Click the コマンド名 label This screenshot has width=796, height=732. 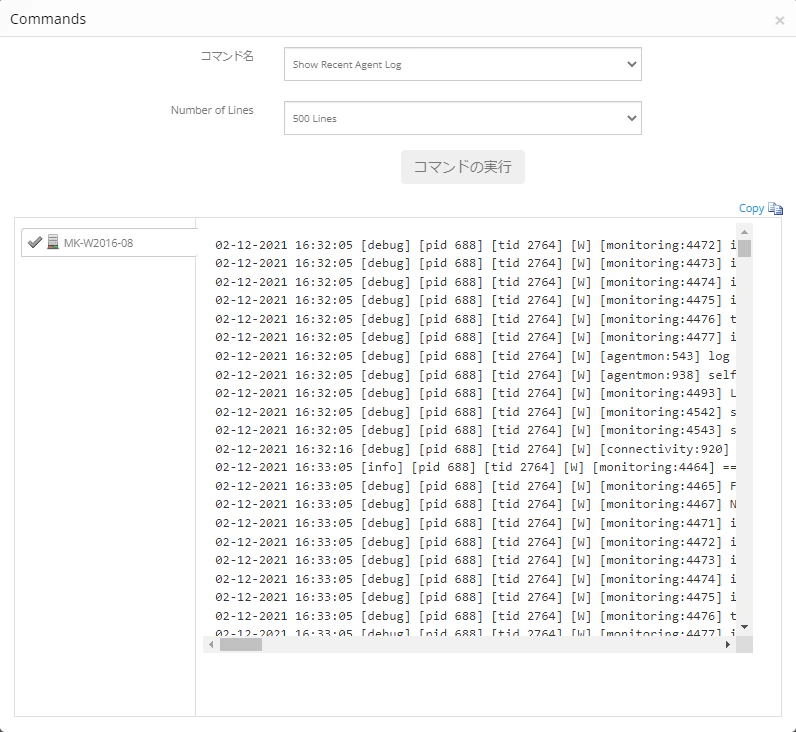226,56
